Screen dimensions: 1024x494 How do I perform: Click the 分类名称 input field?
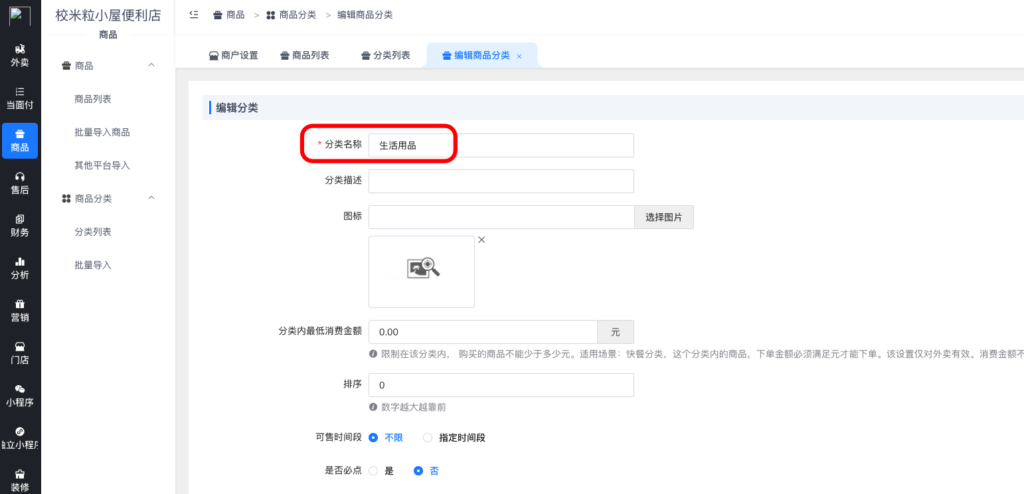coord(501,146)
